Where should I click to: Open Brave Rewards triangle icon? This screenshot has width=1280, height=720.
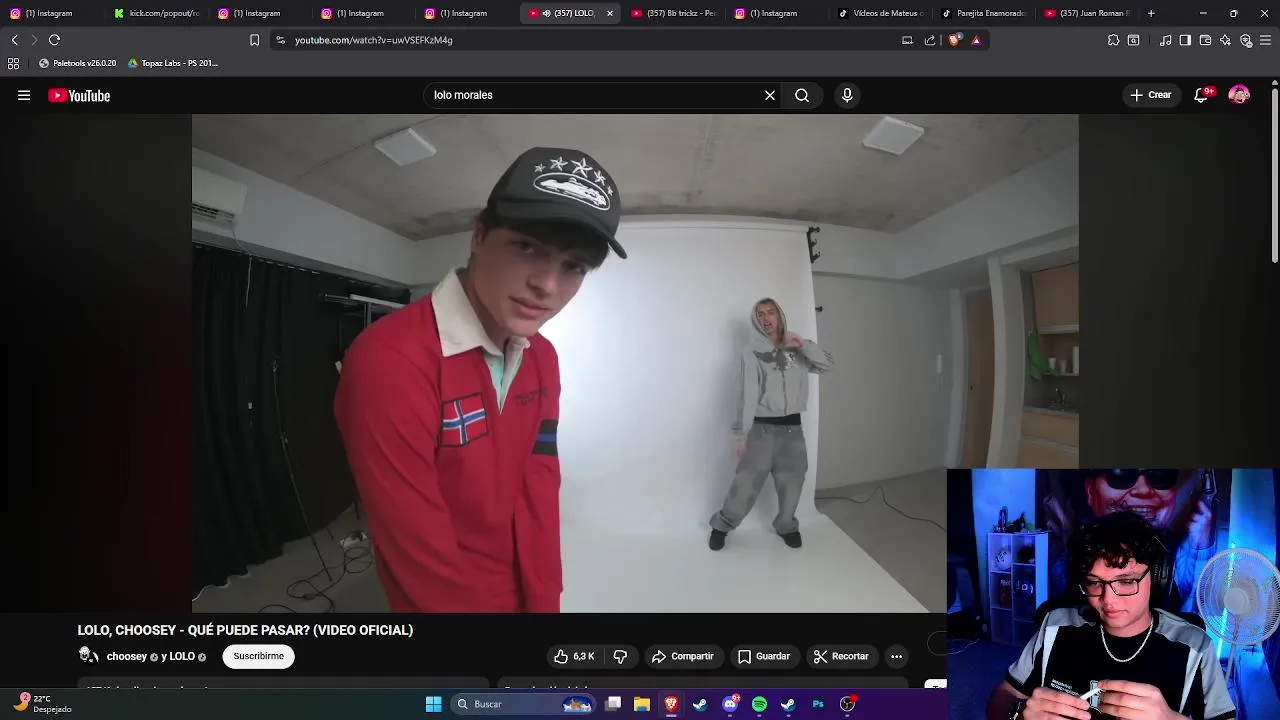976,40
